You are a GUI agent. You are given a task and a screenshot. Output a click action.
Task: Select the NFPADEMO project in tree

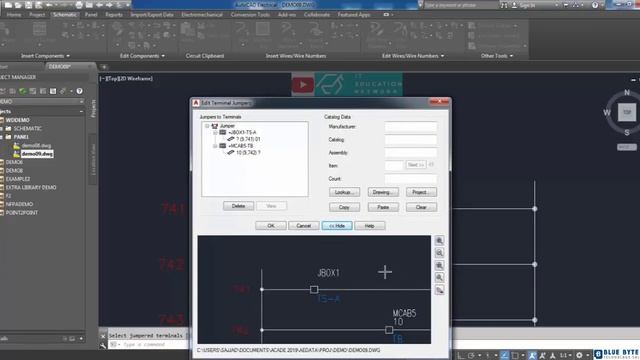(19, 204)
